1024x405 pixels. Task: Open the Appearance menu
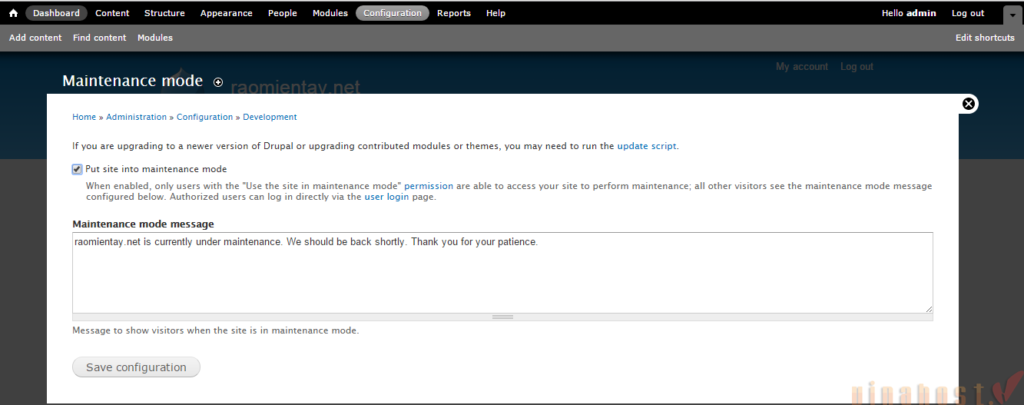[226, 13]
